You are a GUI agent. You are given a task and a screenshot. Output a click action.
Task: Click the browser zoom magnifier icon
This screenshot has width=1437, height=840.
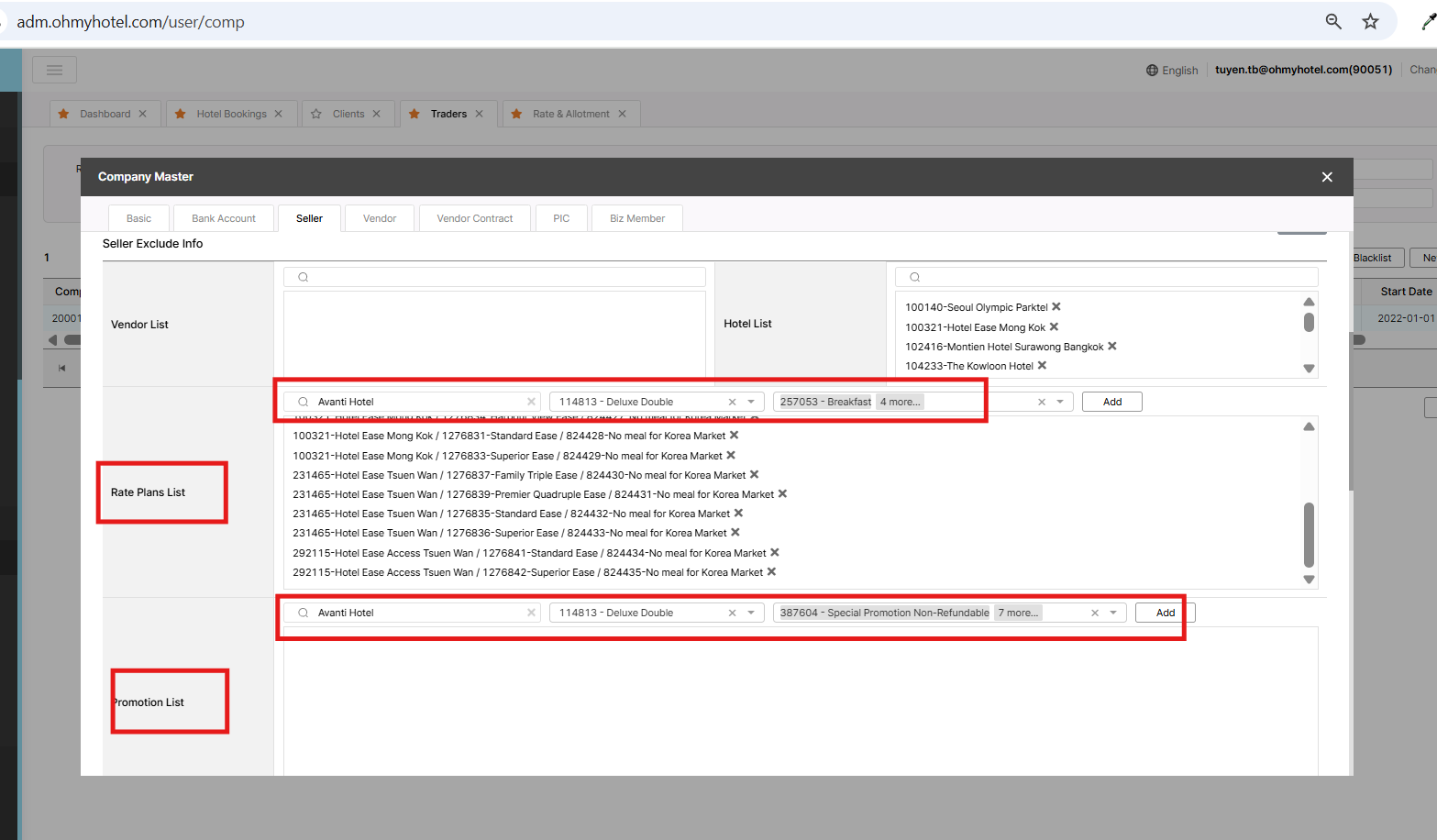pos(1333,21)
